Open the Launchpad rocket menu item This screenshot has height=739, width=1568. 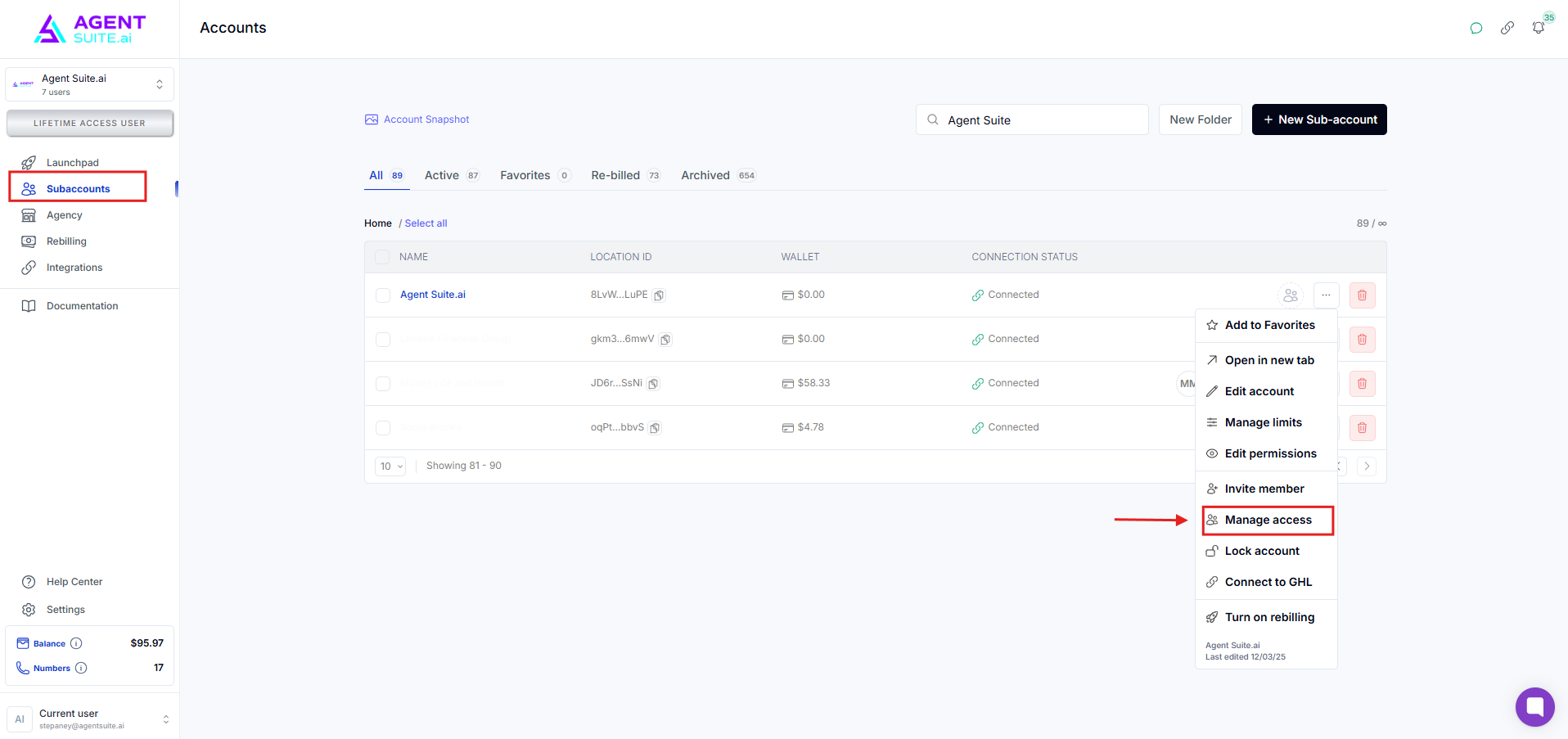point(72,163)
